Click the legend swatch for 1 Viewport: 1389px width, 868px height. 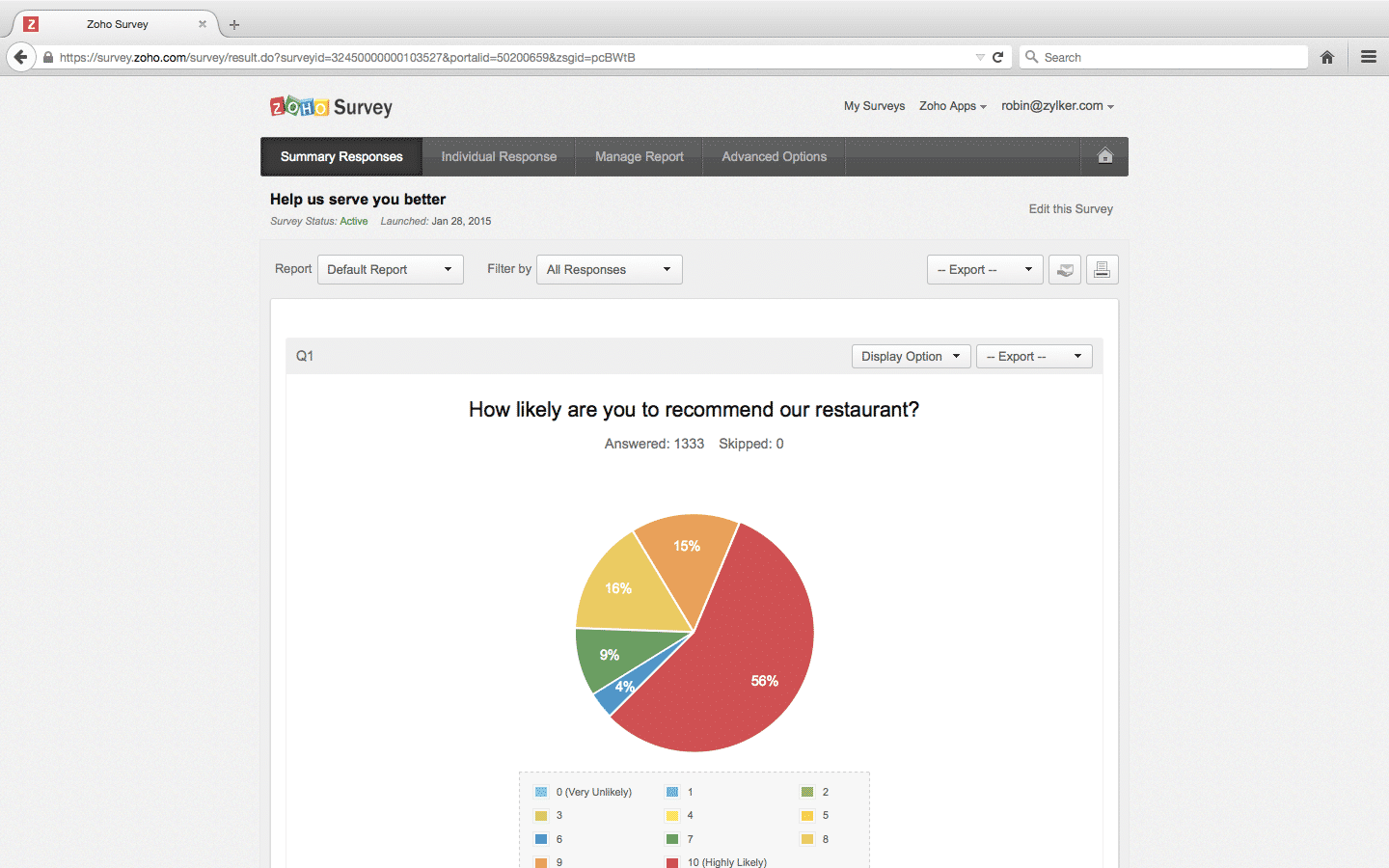coord(672,792)
